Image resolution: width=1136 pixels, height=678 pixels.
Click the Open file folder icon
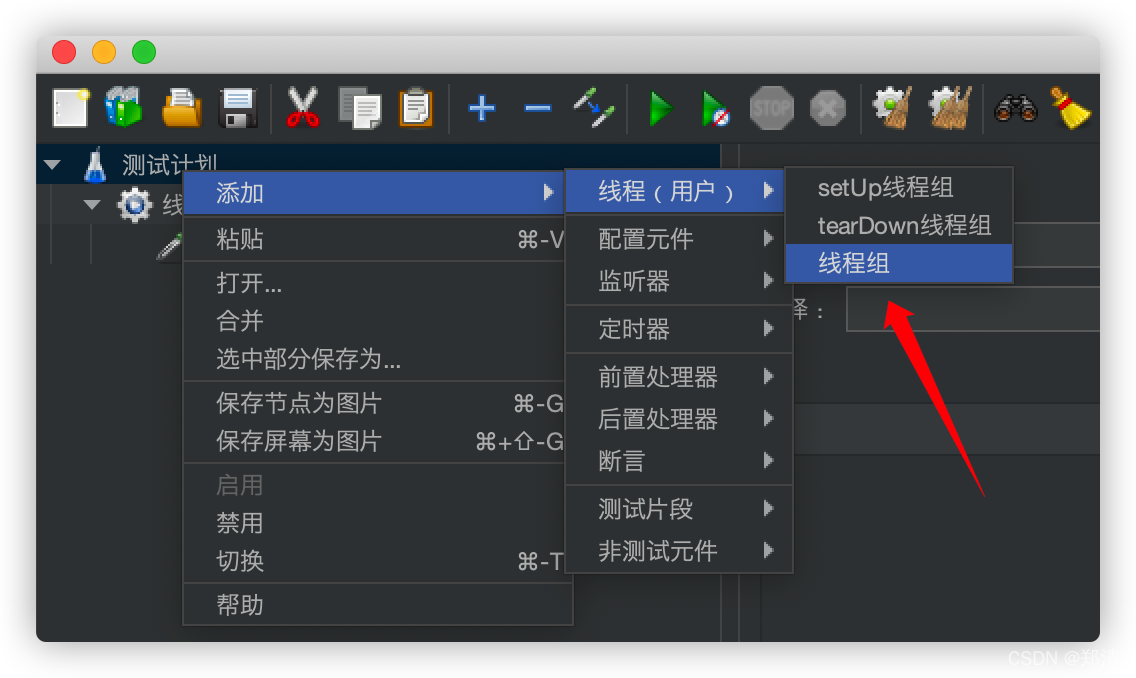(181, 108)
